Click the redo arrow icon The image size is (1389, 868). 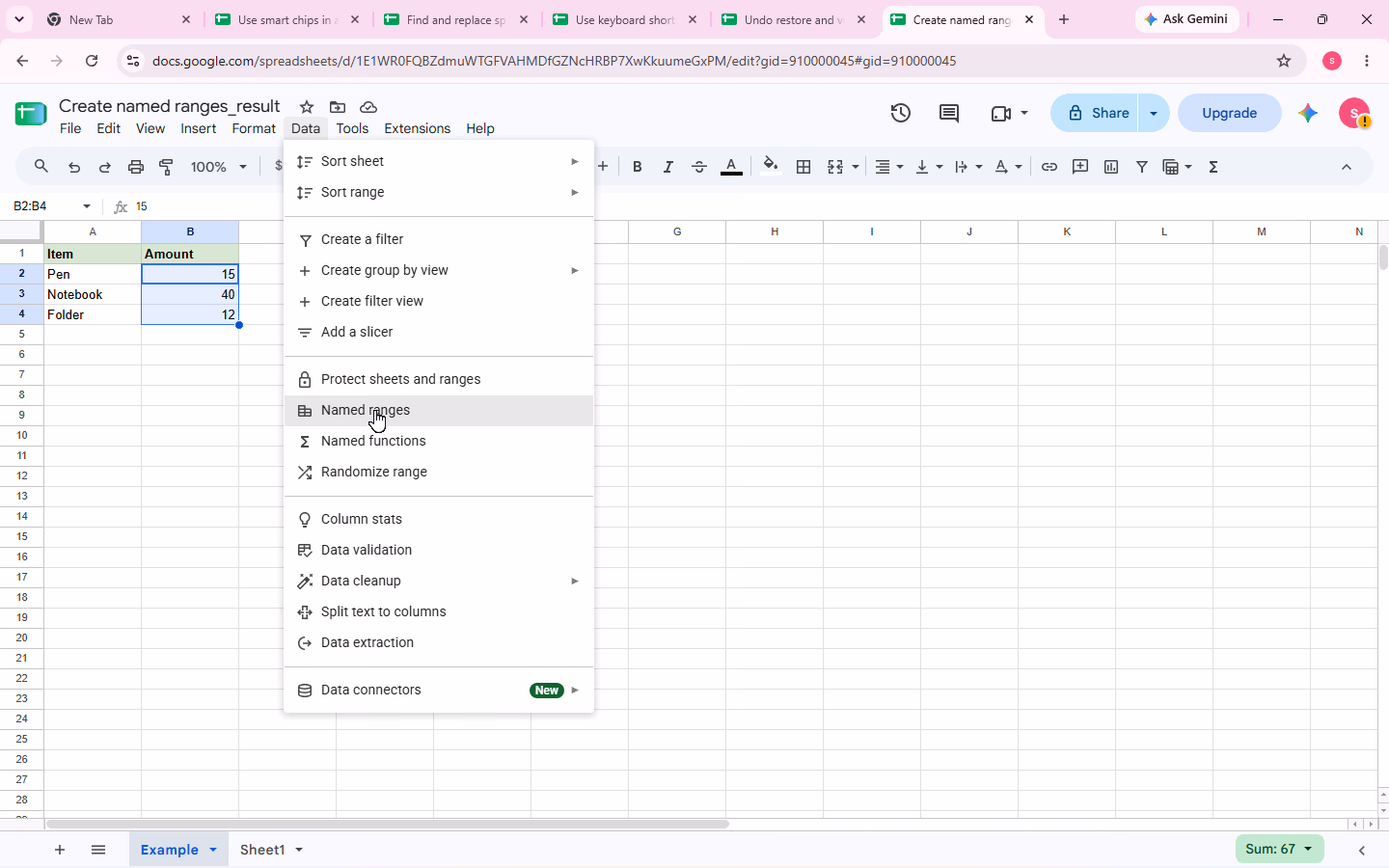[x=105, y=167]
